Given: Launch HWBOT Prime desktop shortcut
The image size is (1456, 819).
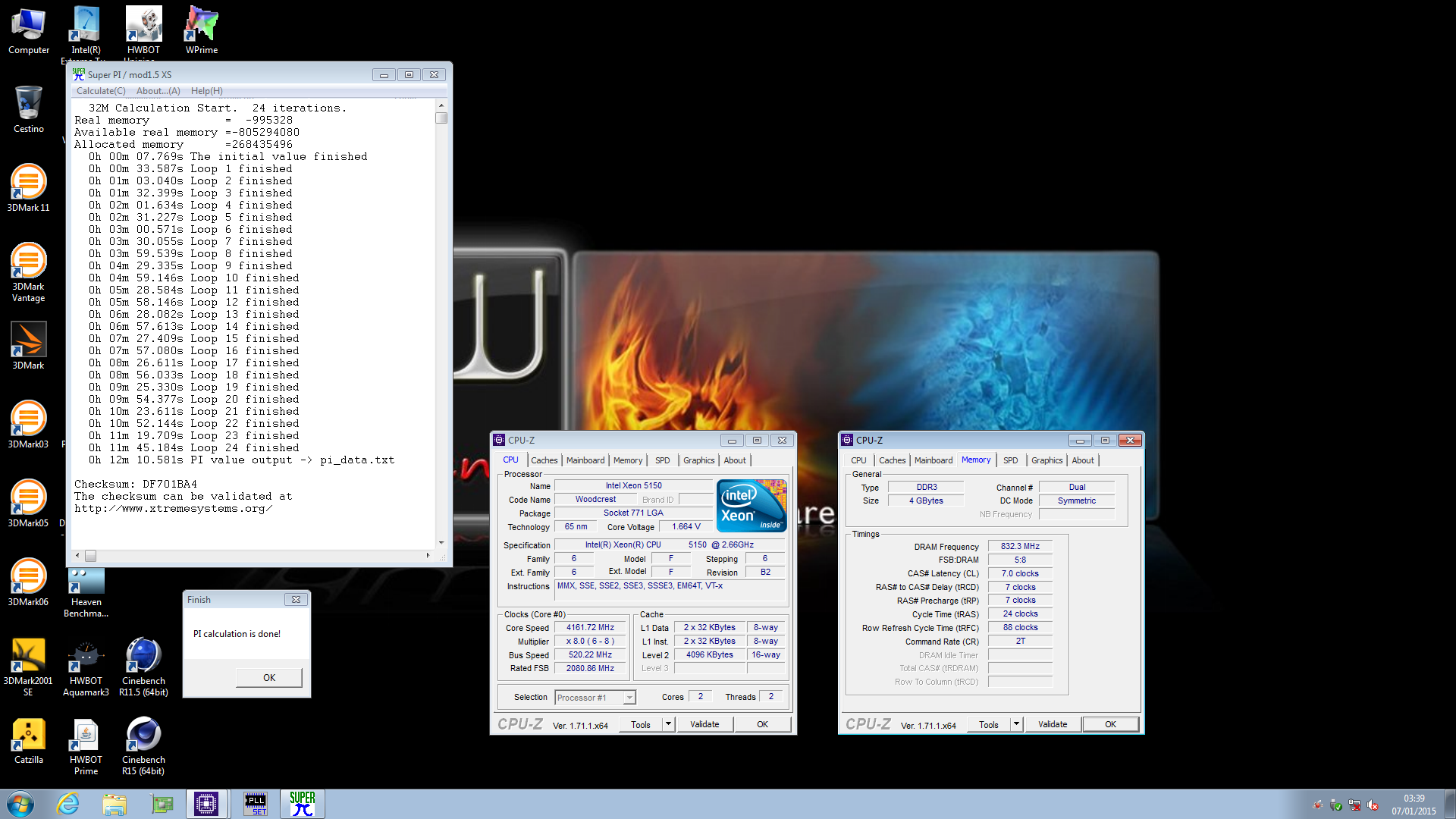Looking at the screenshot, I should point(86,746).
